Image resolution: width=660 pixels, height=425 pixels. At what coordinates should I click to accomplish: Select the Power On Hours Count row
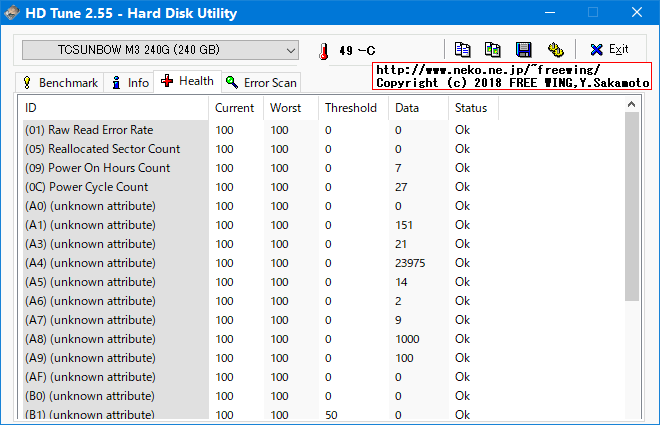coord(97,168)
